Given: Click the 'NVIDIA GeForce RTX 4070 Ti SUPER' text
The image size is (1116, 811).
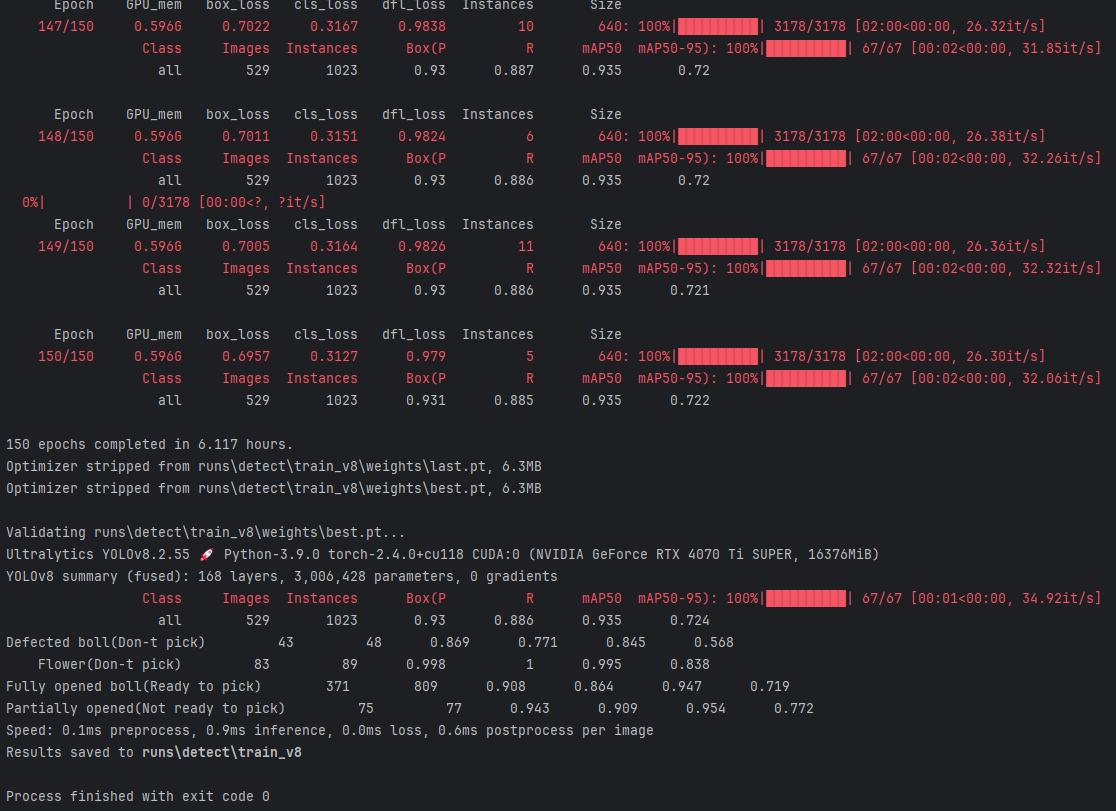Looking at the screenshot, I should (x=668, y=555).
